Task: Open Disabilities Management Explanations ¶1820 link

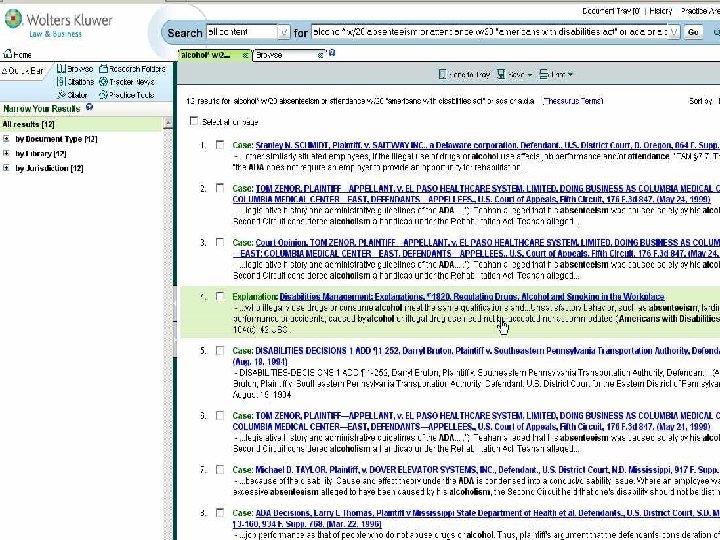Action: pyautogui.click(x=472, y=297)
